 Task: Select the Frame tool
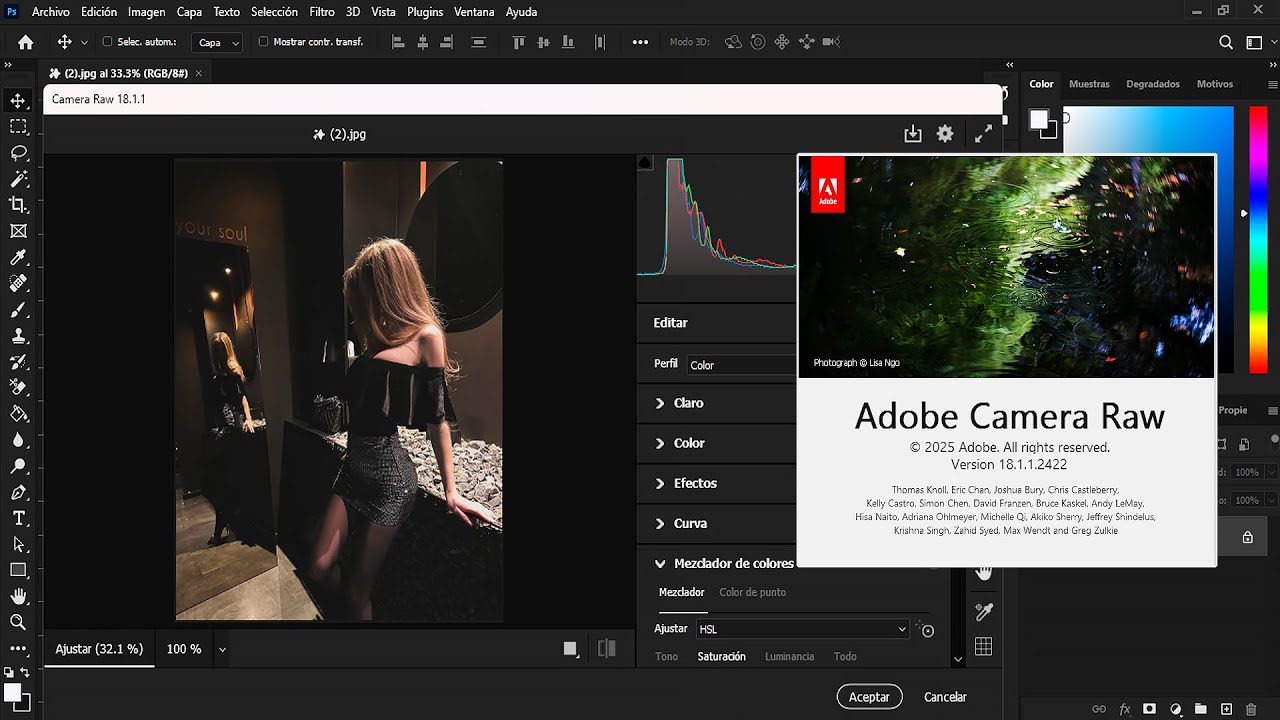coord(18,231)
